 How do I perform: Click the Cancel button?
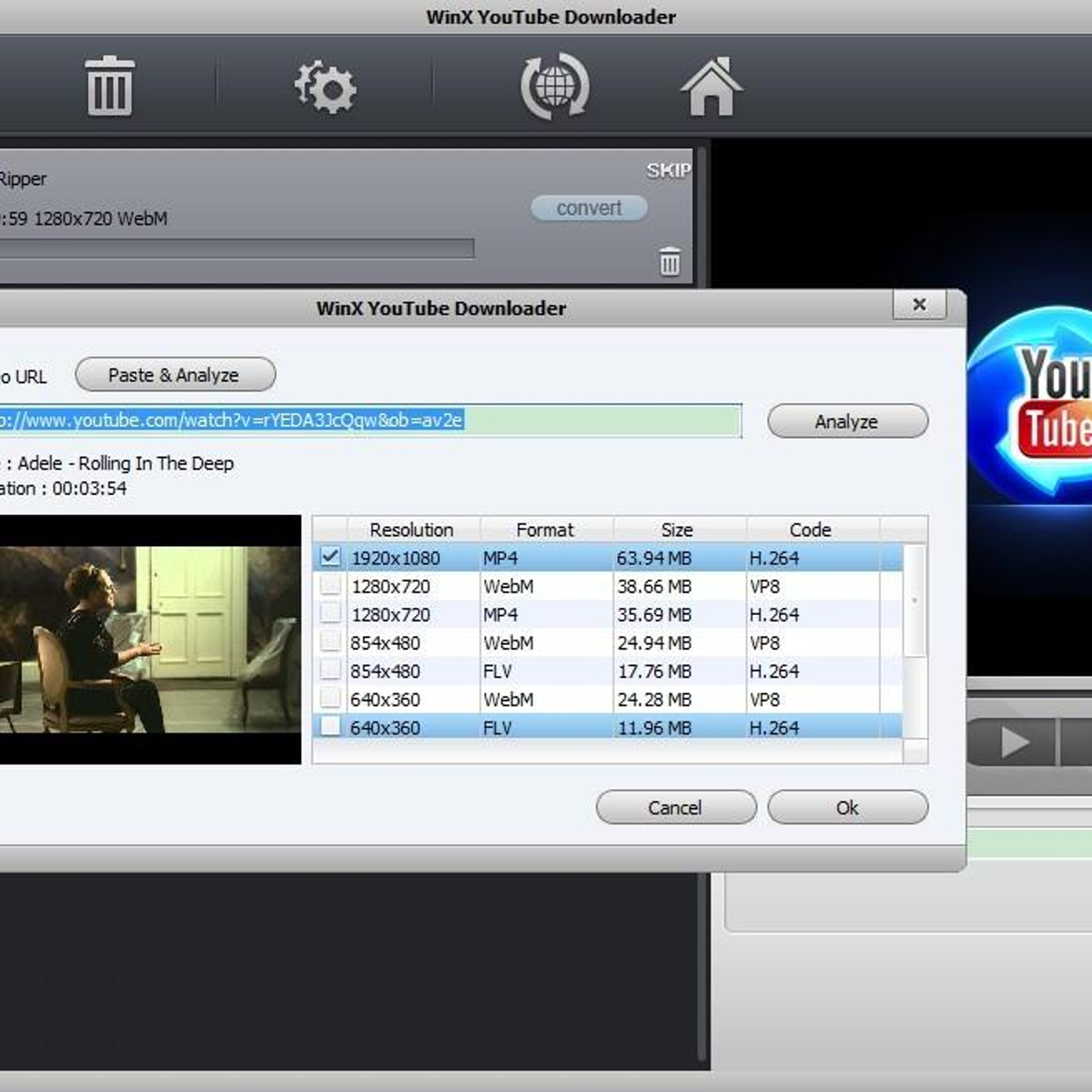tap(675, 807)
